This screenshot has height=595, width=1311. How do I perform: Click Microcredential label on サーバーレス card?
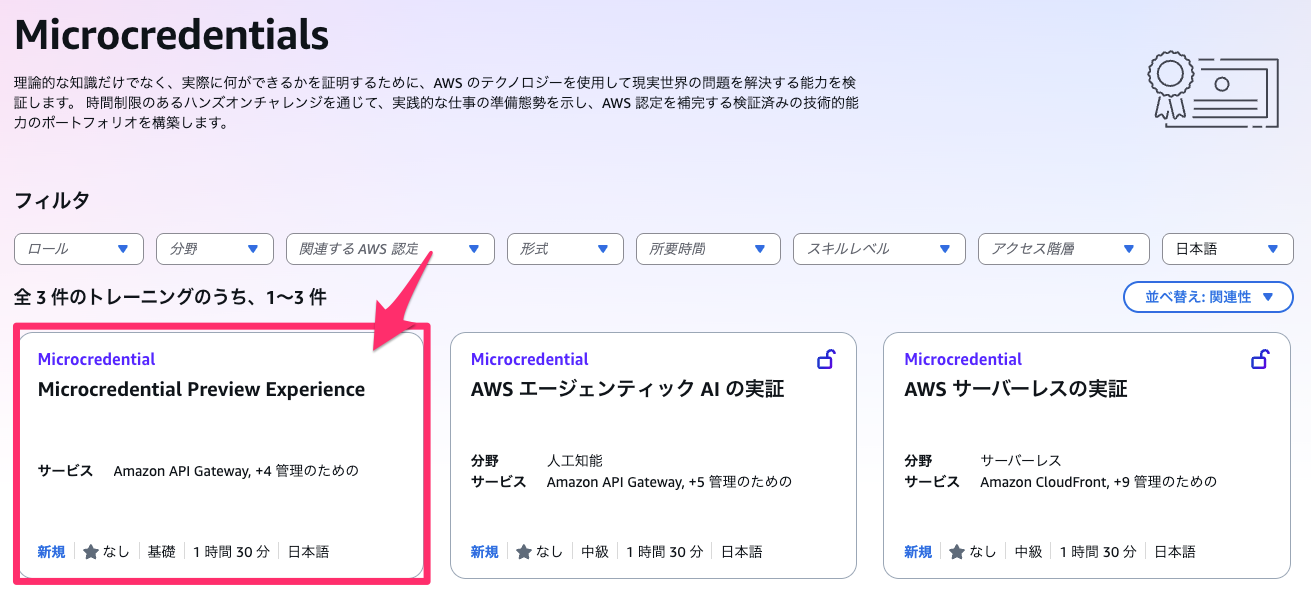click(x=963, y=359)
